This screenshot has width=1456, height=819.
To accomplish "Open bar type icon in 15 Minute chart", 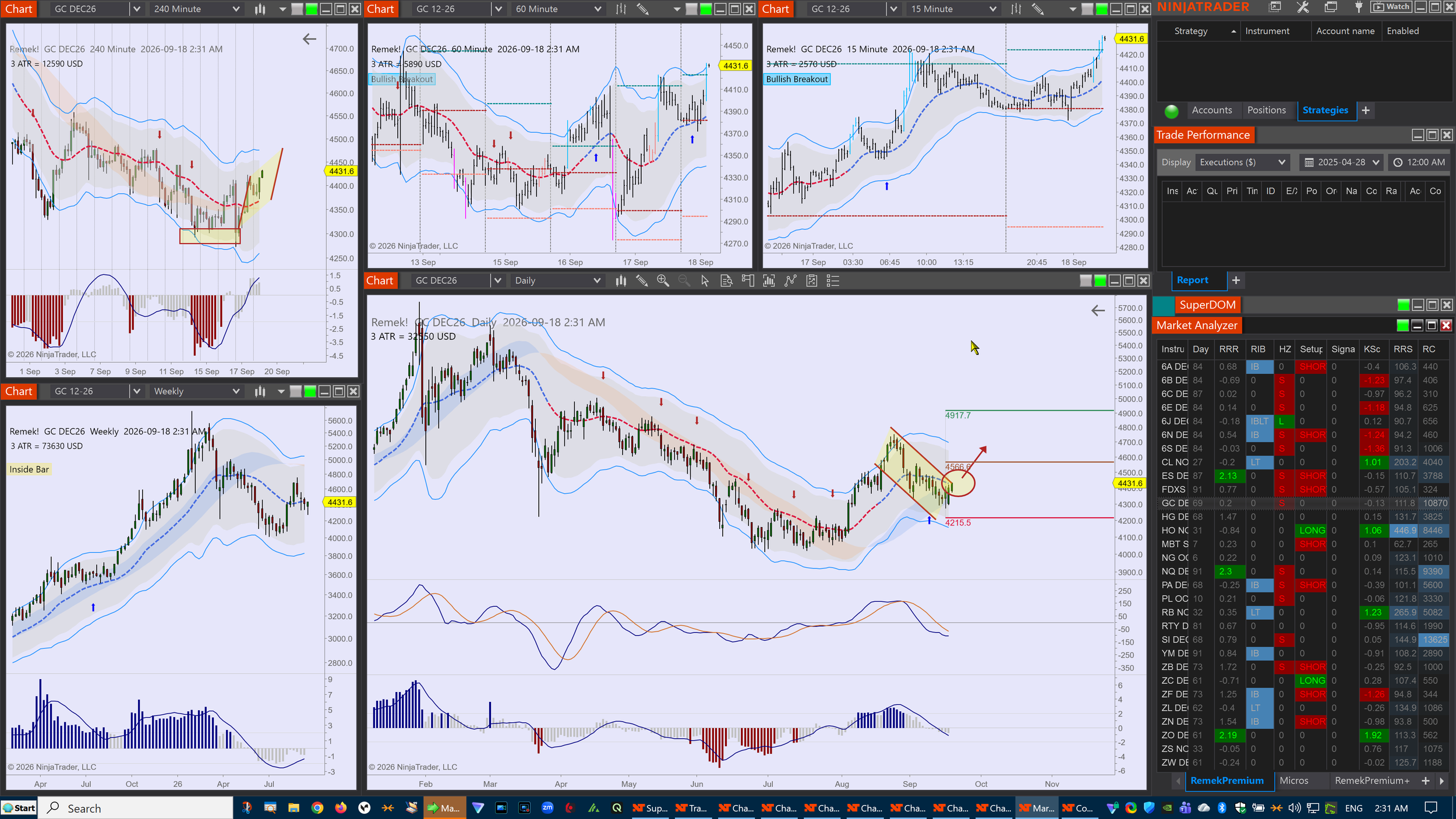I will pyautogui.click(x=1016, y=9).
